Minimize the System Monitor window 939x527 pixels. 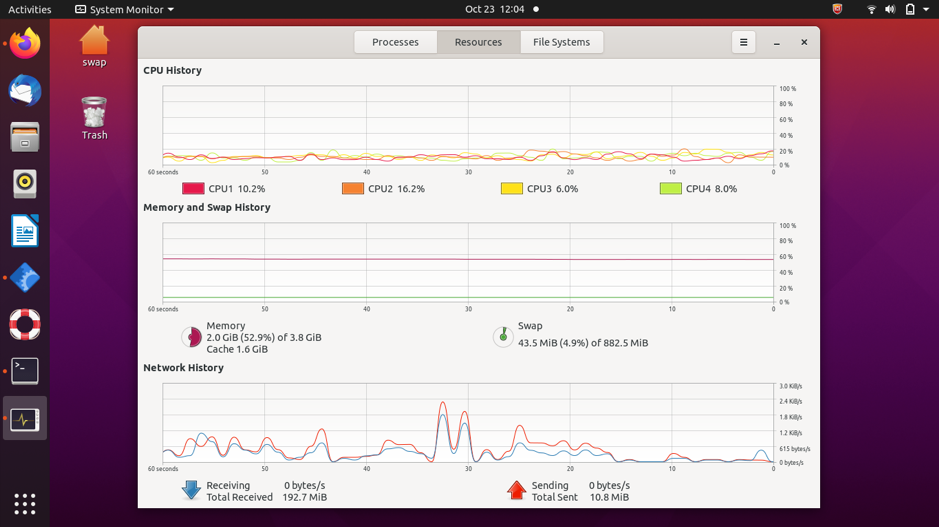click(777, 43)
